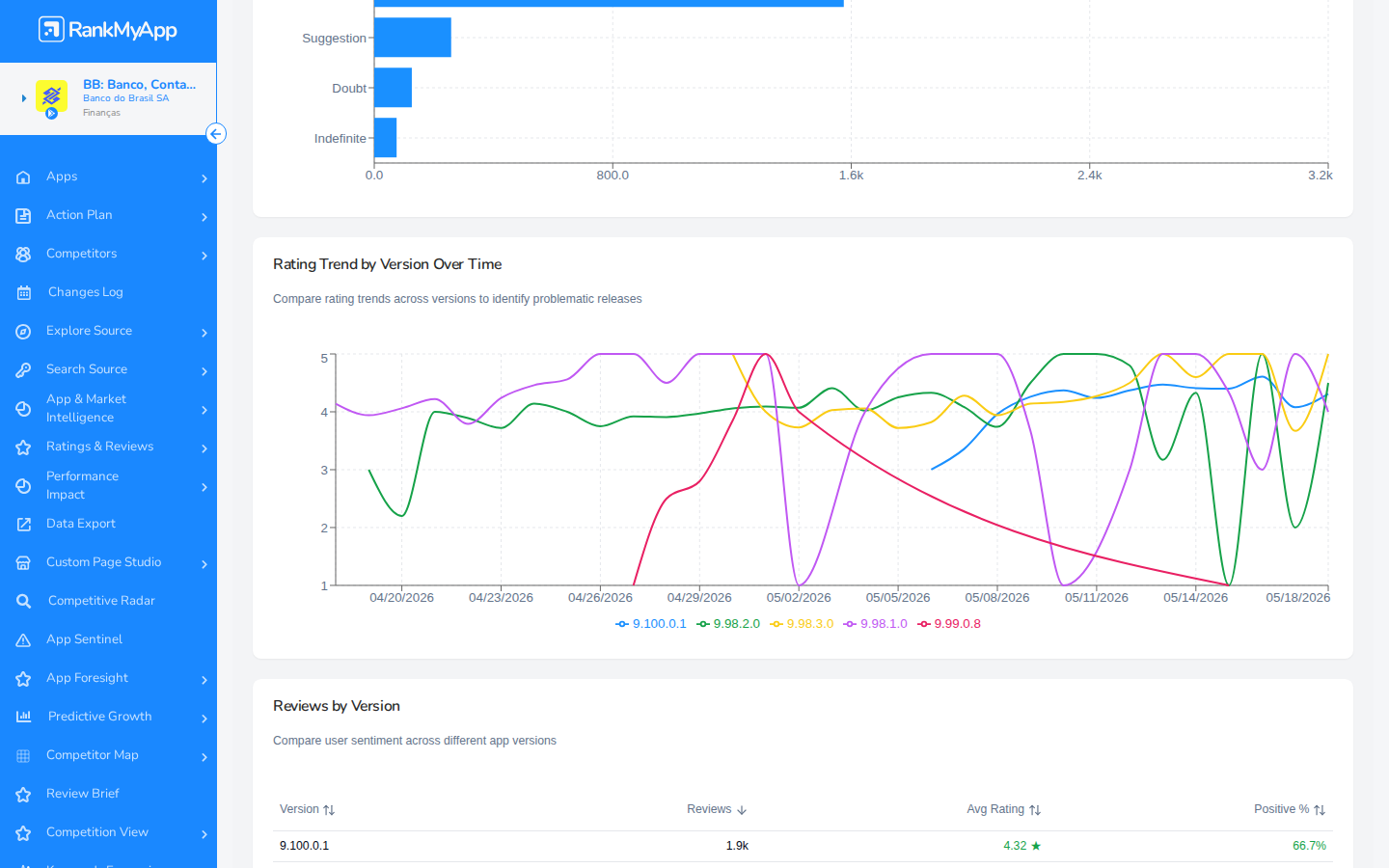Viewport: 1389px width, 868px height.
Task: Toggle the 9.98.1.0 series in chart legend
Action: pyautogui.click(x=875, y=624)
